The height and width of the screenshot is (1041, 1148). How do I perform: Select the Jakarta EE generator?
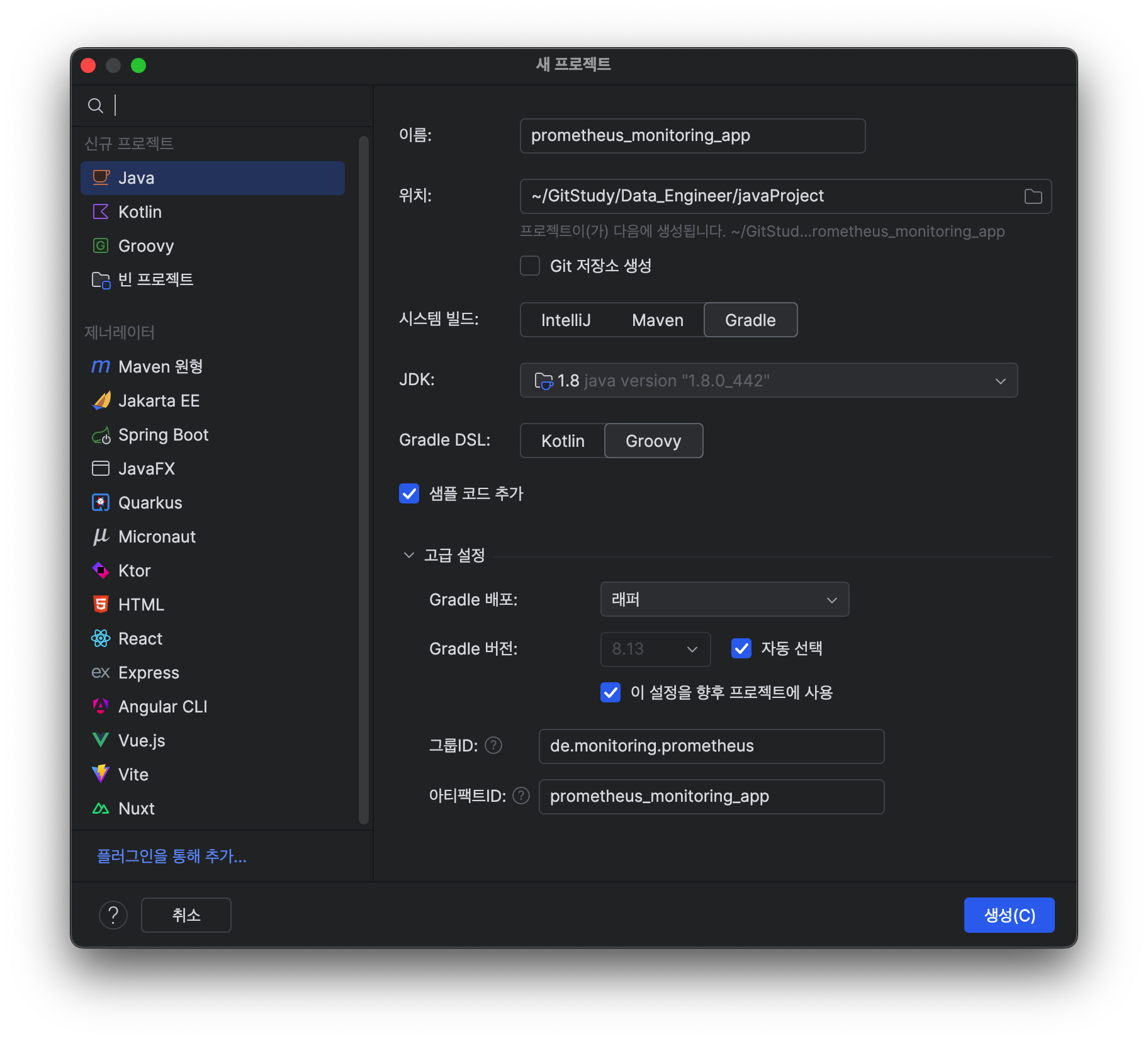pyautogui.click(x=213, y=401)
